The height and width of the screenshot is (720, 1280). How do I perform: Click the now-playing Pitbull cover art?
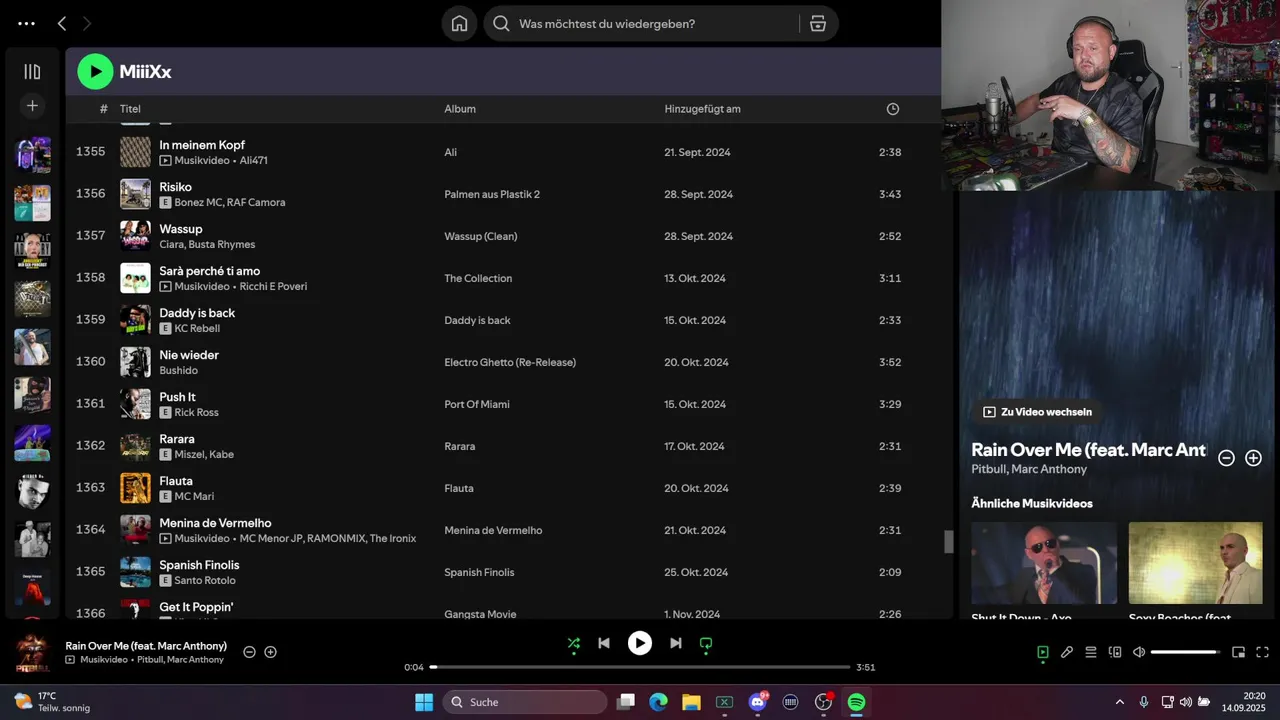[x=32, y=652]
